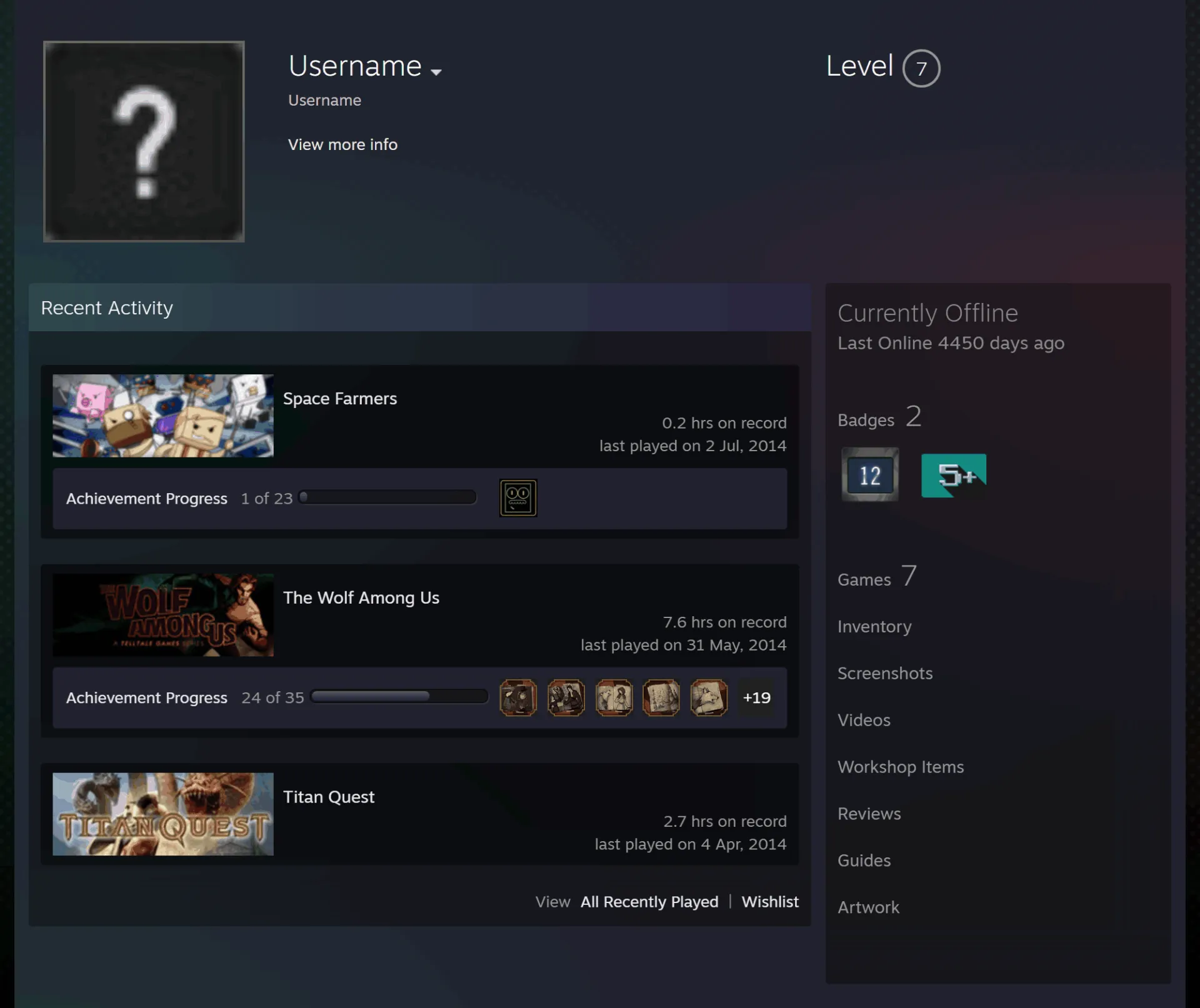The height and width of the screenshot is (1008, 1200).
Task: Open the Wishlist link
Action: 770,902
